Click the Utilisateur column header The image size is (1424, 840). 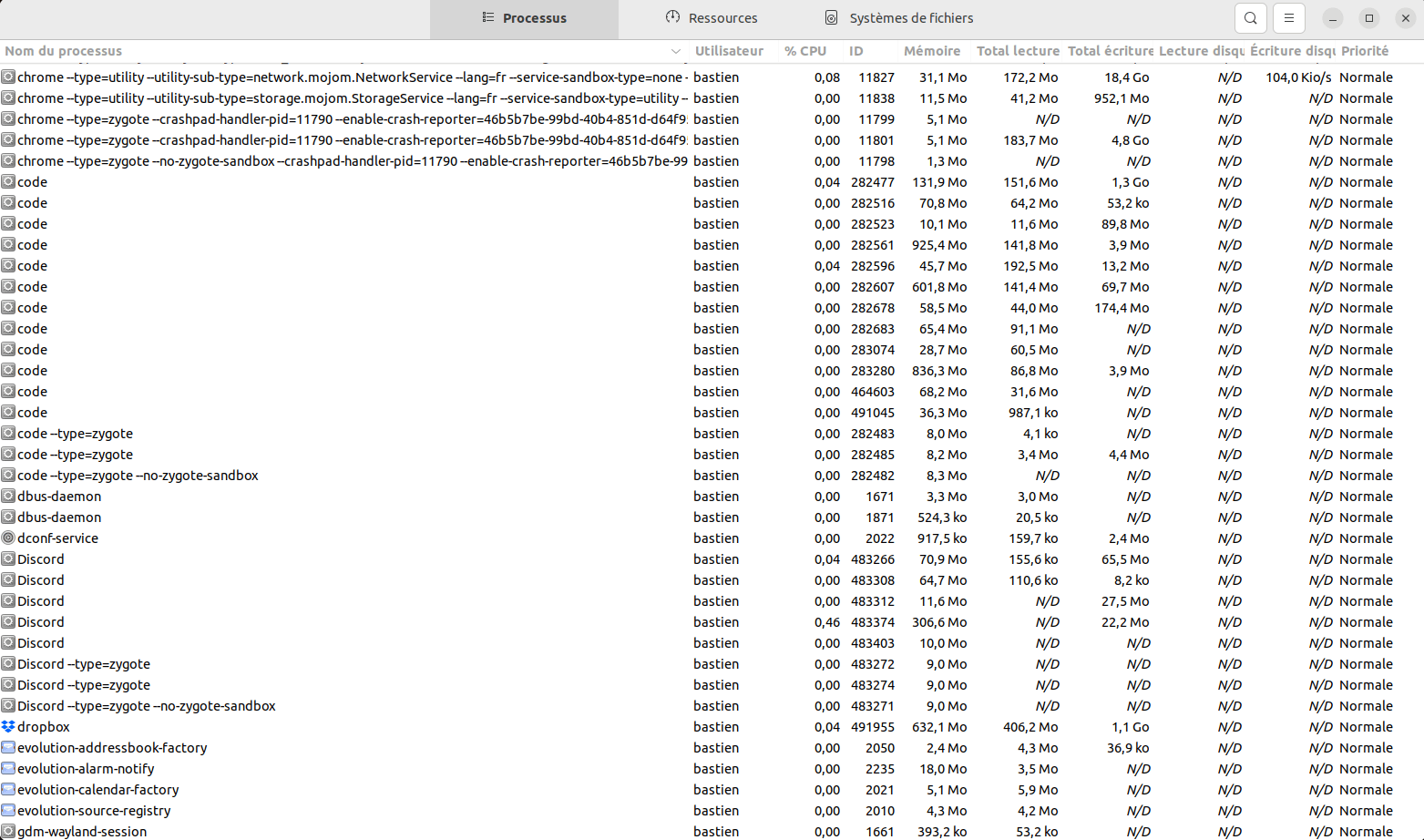[729, 51]
